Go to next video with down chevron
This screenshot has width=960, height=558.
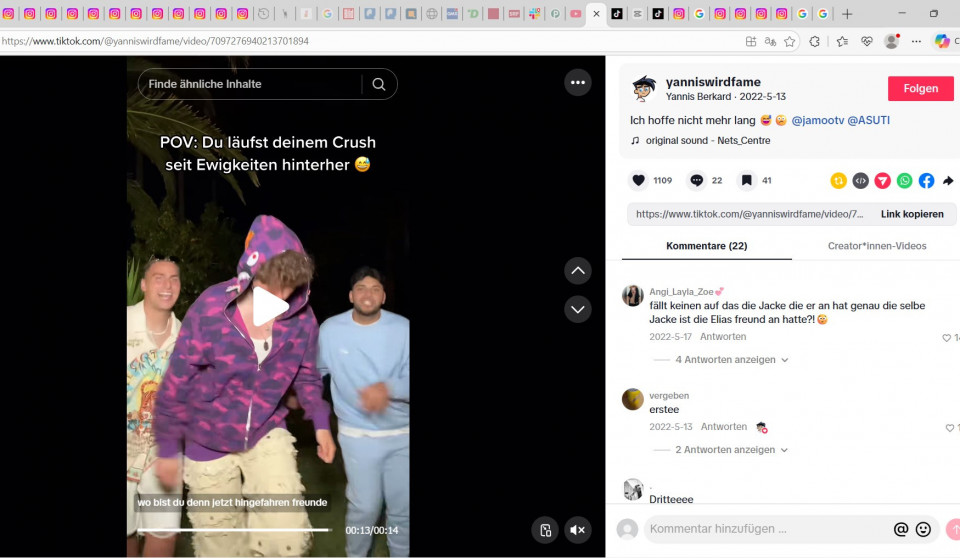577,309
